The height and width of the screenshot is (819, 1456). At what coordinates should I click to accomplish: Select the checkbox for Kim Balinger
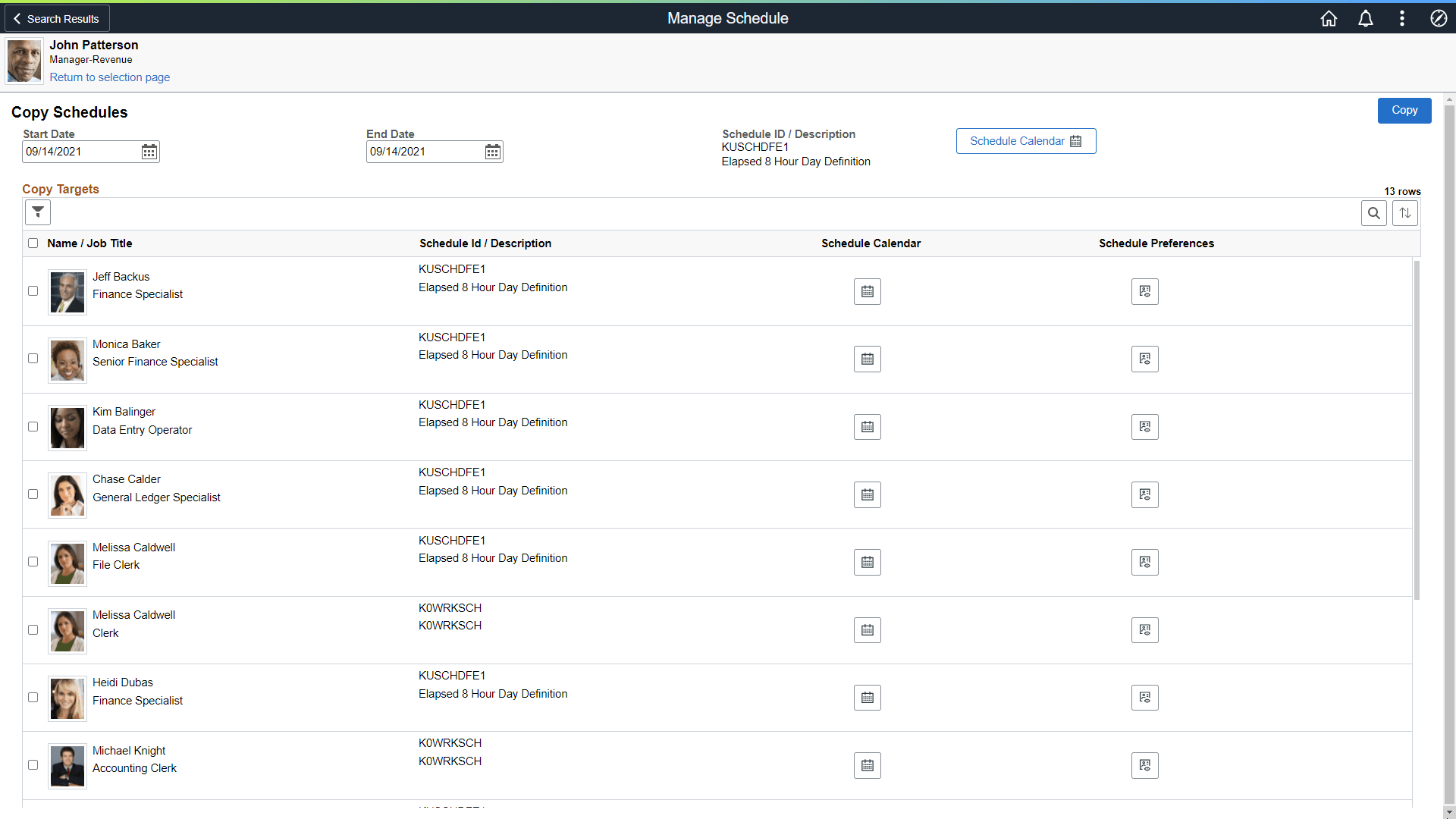pos(33,426)
